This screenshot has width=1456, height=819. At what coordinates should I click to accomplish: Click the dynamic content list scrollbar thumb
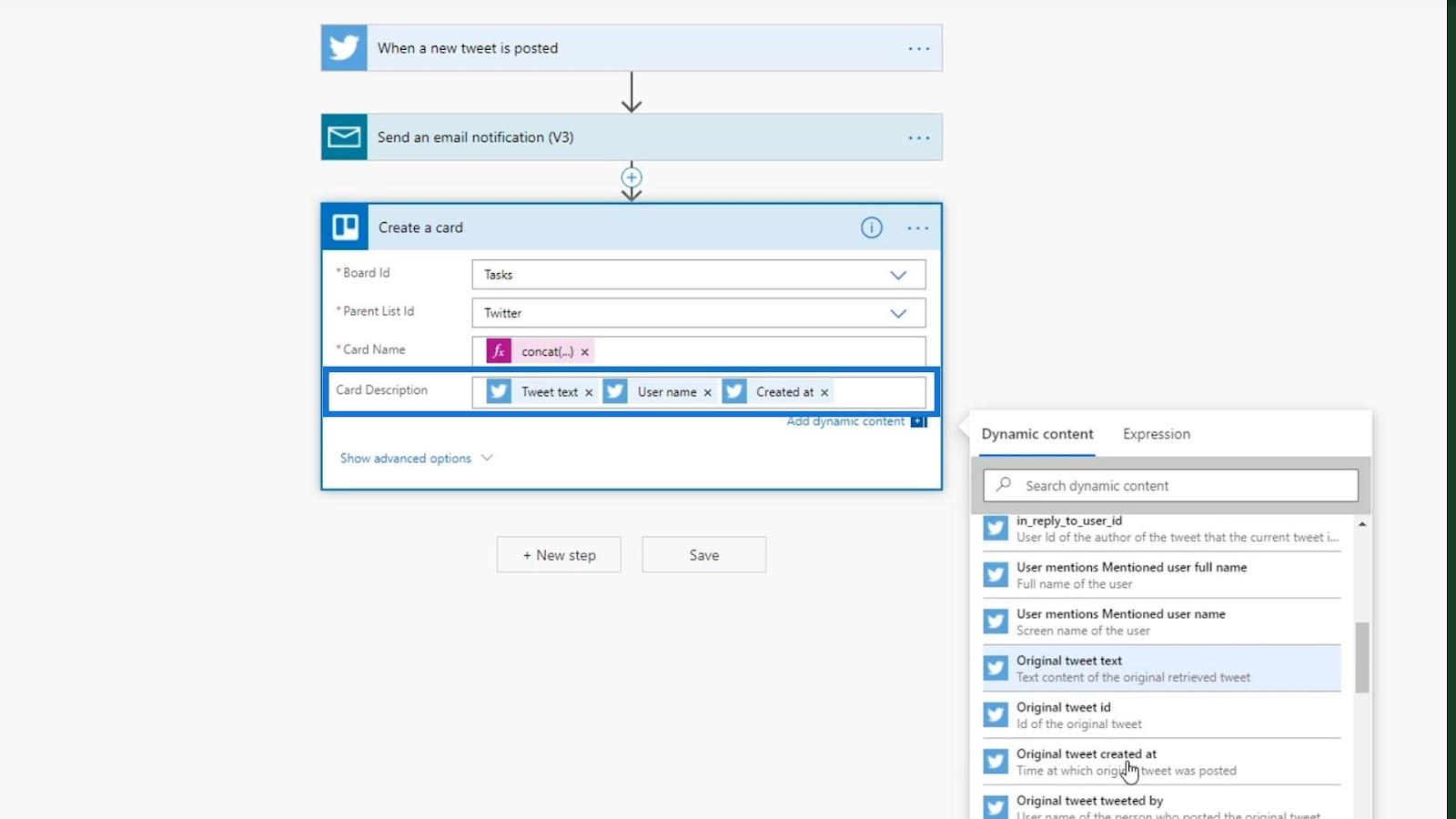point(1361,657)
